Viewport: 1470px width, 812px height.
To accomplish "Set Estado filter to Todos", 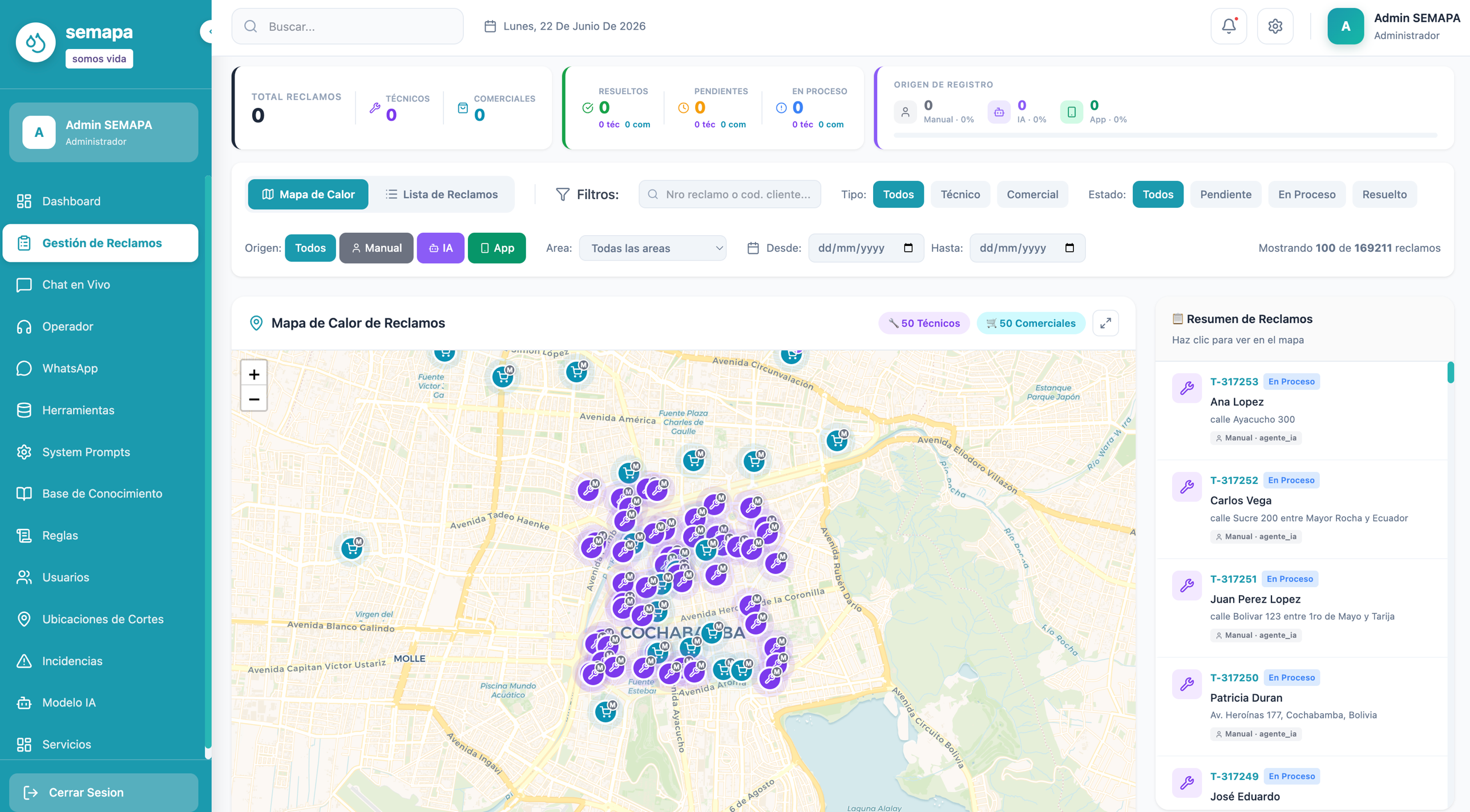I will 1158,195.
